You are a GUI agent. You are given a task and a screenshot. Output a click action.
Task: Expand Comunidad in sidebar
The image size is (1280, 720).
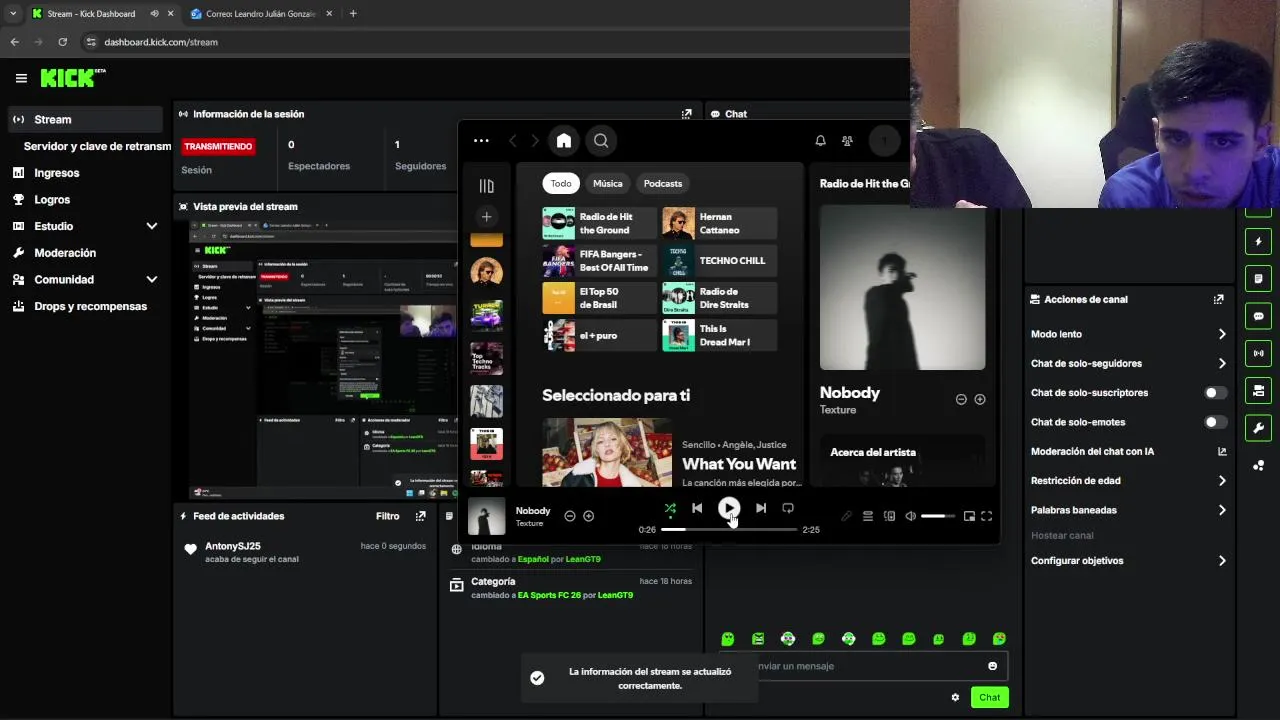(152, 280)
